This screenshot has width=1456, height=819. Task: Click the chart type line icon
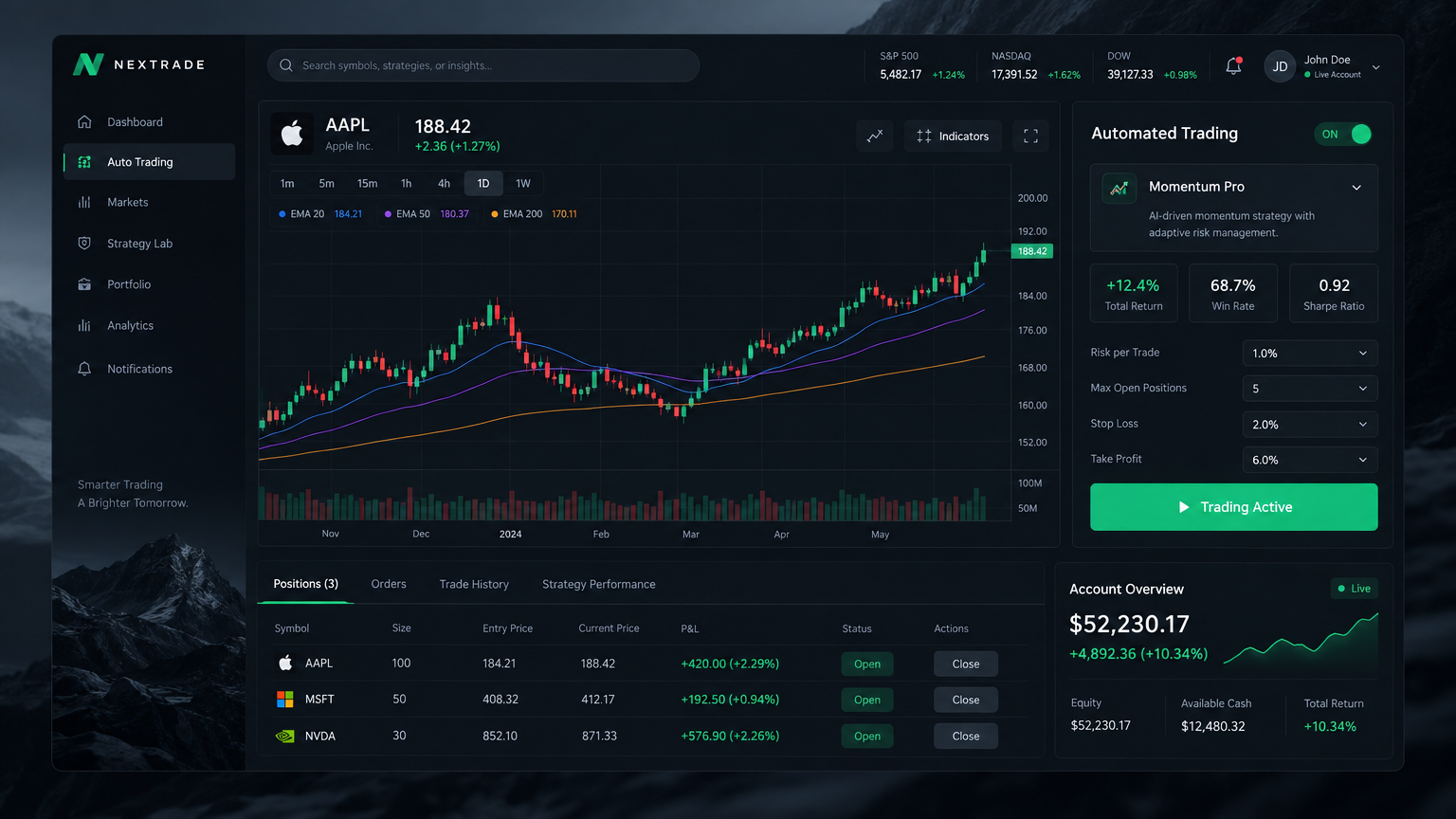click(x=875, y=136)
